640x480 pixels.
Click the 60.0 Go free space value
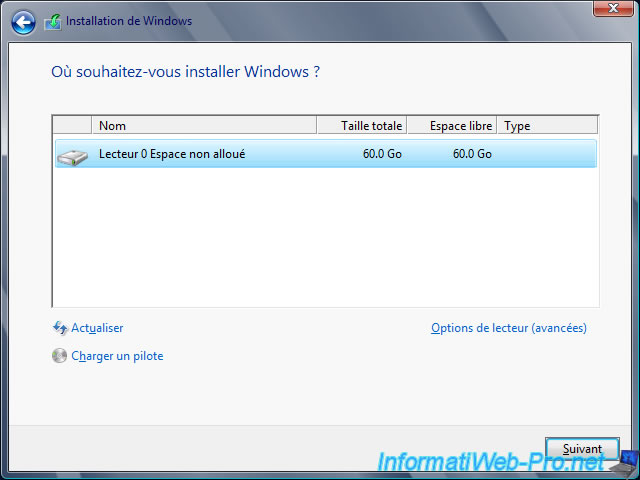[x=472, y=154]
